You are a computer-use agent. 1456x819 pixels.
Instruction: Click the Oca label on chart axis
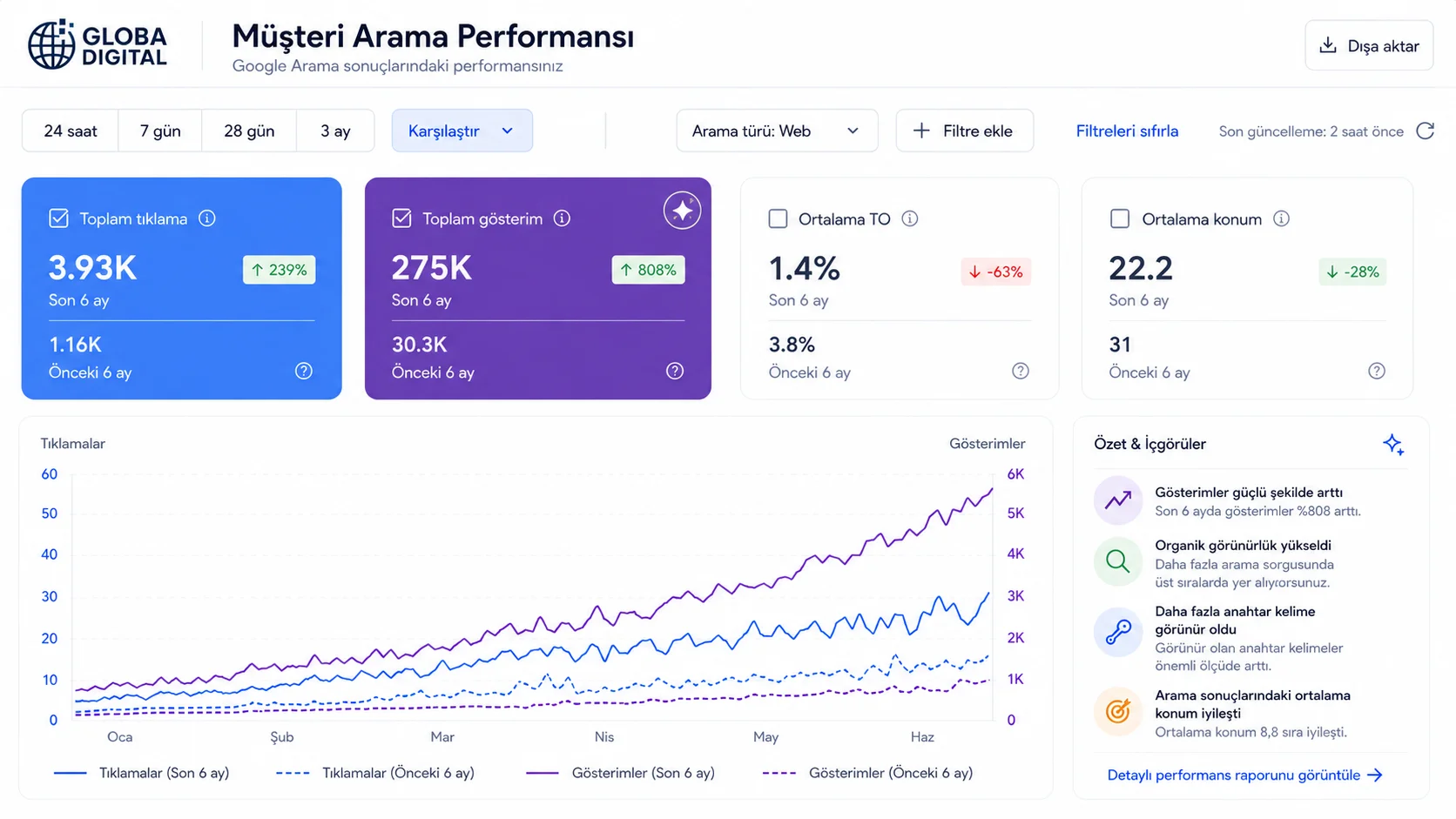[120, 737]
